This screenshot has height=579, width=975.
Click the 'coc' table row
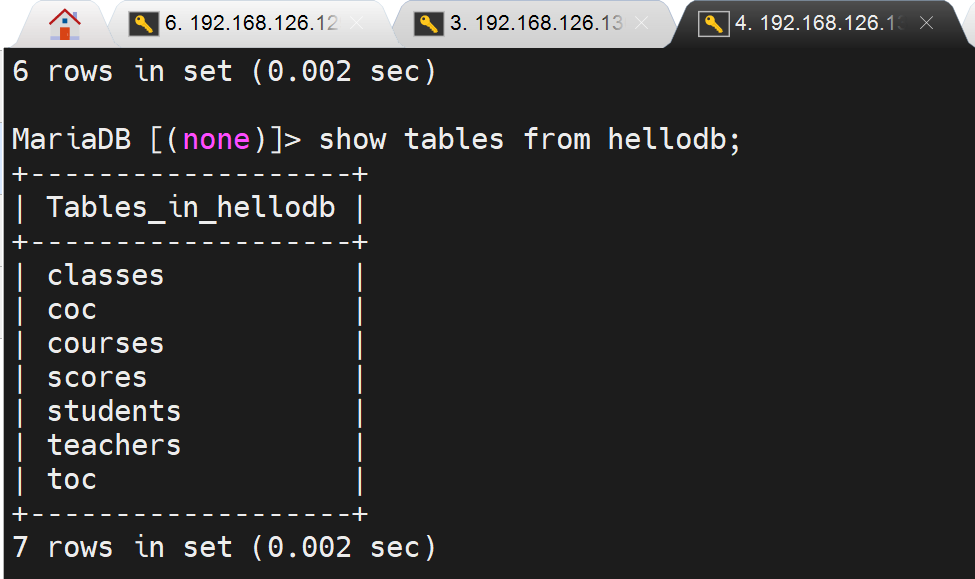pos(72,309)
